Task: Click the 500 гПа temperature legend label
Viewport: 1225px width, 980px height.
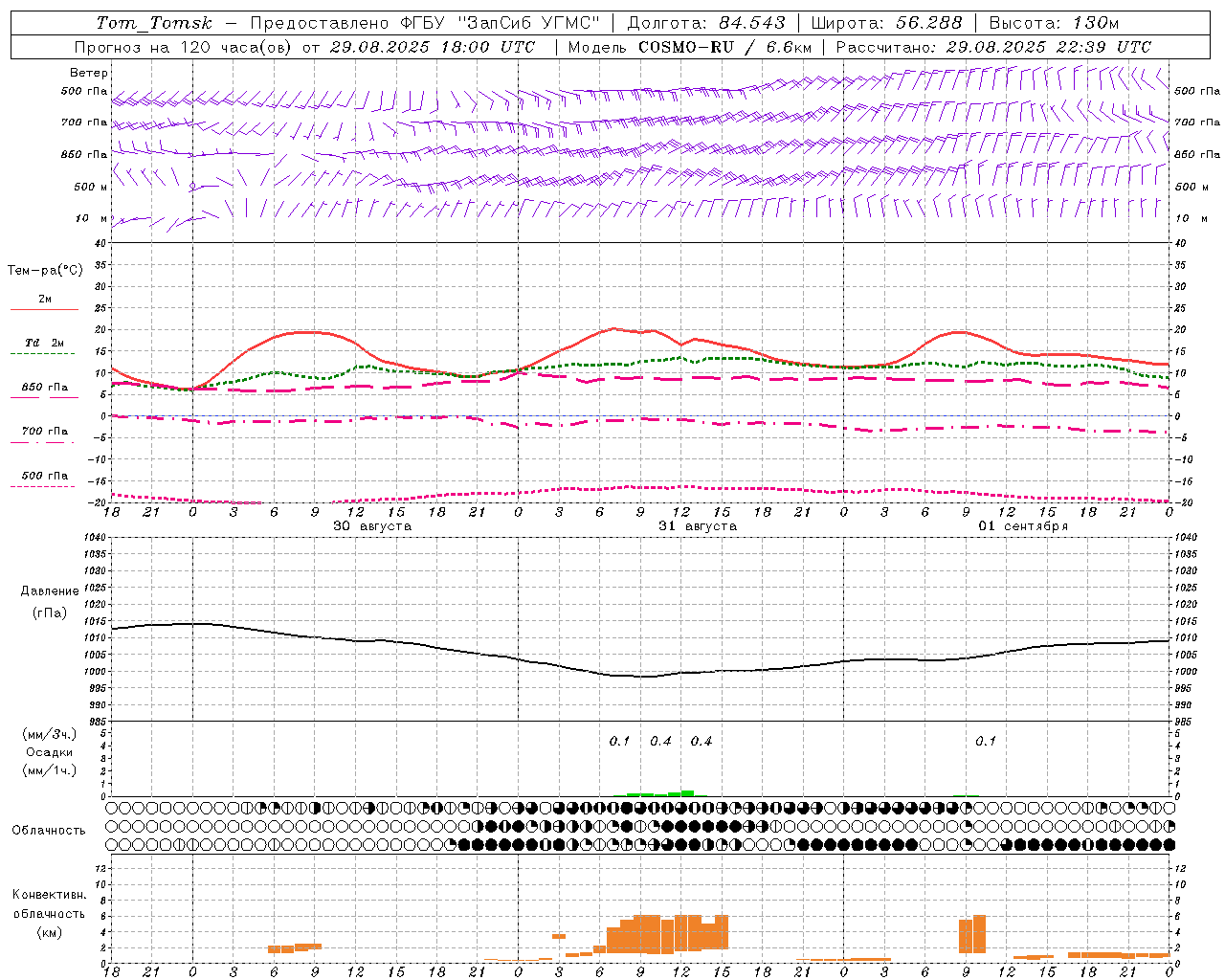Action: point(45,476)
